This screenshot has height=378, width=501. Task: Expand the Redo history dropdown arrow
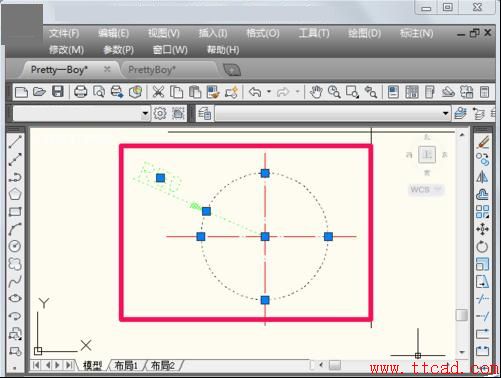(x=298, y=92)
